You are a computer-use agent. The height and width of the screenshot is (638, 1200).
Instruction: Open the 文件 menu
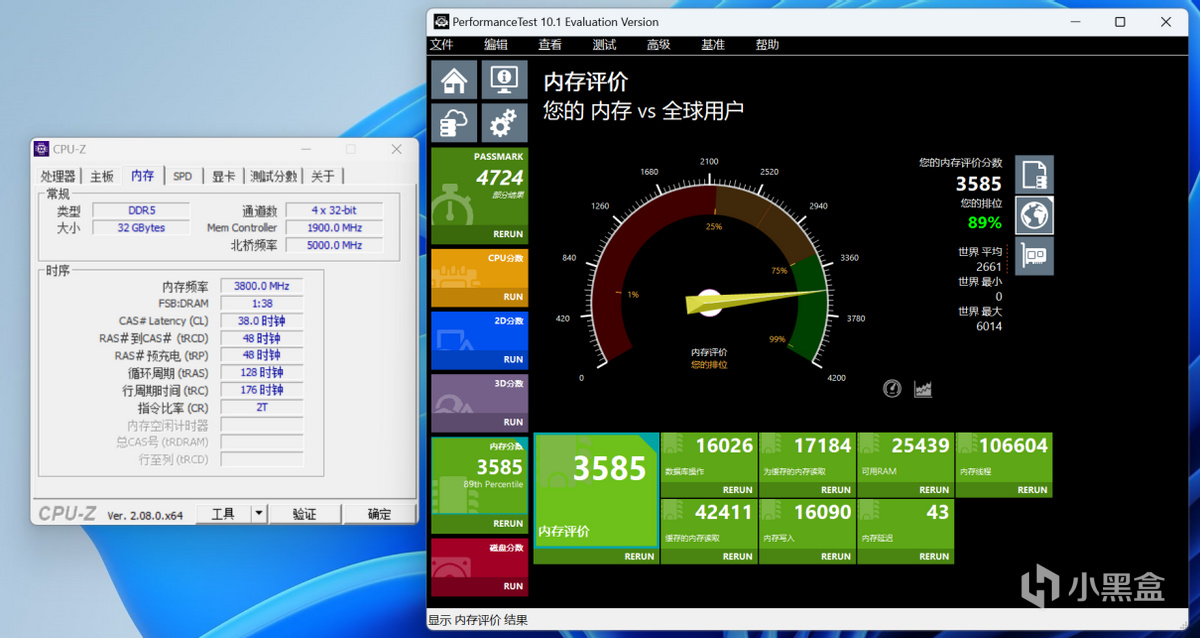point(441,45)
